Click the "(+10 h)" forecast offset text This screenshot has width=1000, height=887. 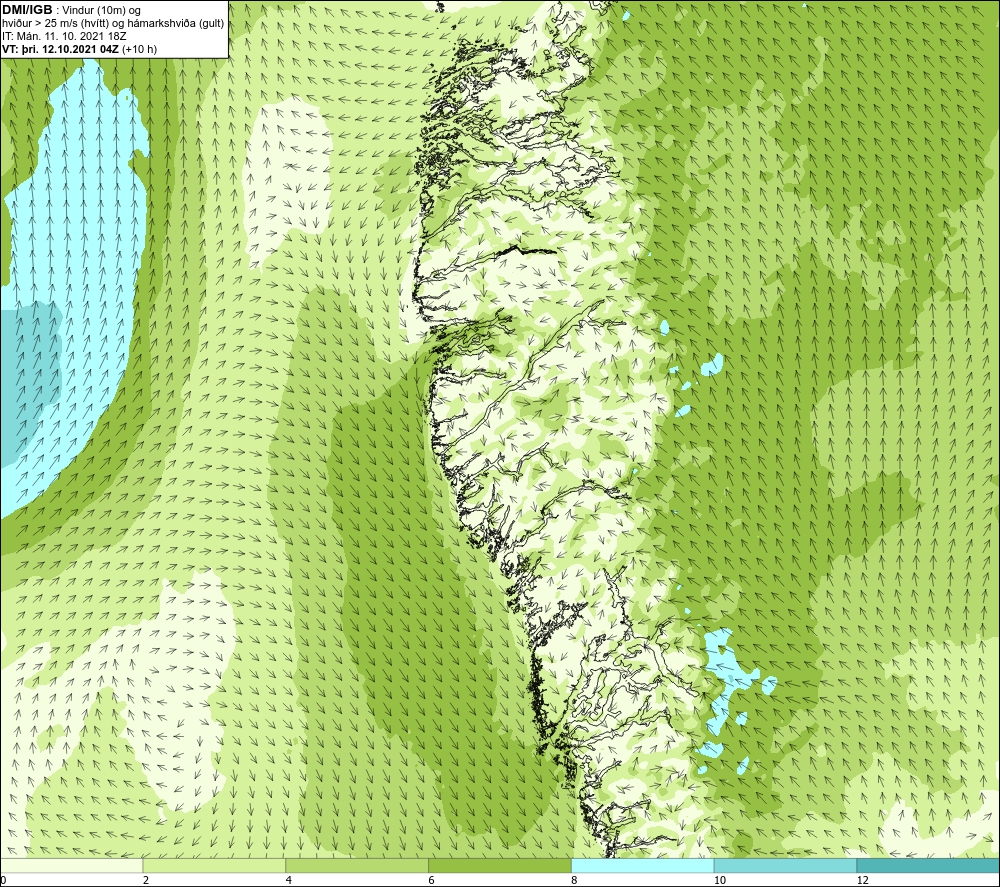[x=140, y=49]
